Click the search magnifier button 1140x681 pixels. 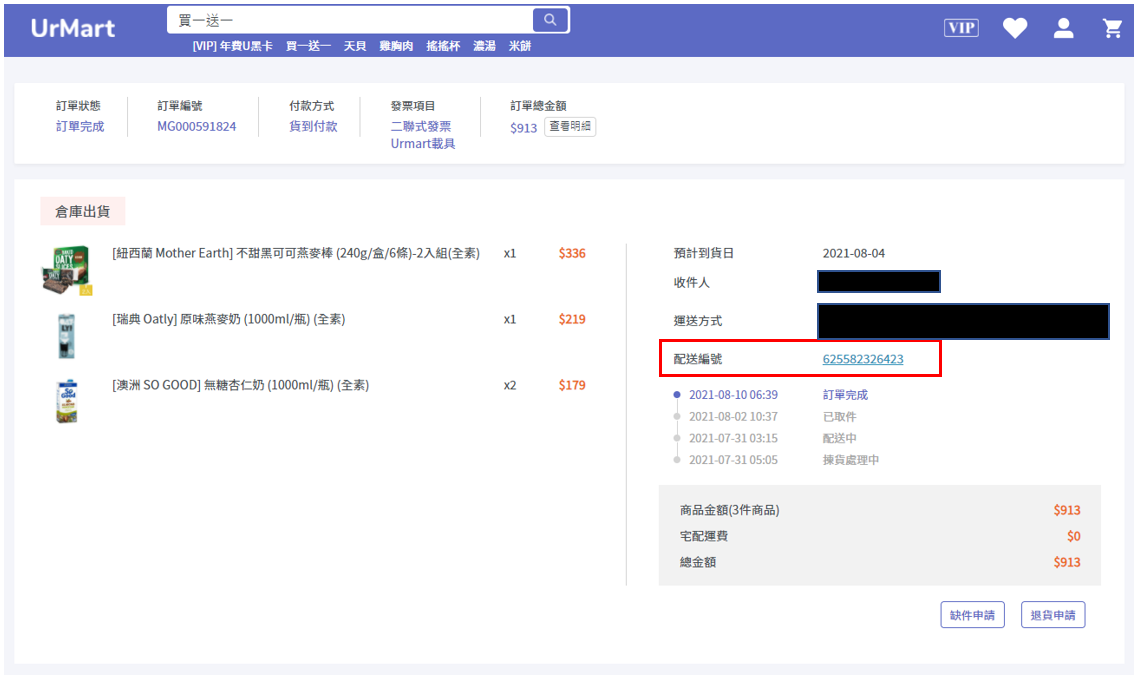[x=550, y=20]
